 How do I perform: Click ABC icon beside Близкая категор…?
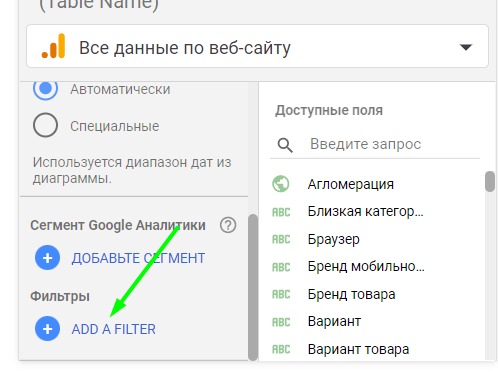(x=281, y=212)
